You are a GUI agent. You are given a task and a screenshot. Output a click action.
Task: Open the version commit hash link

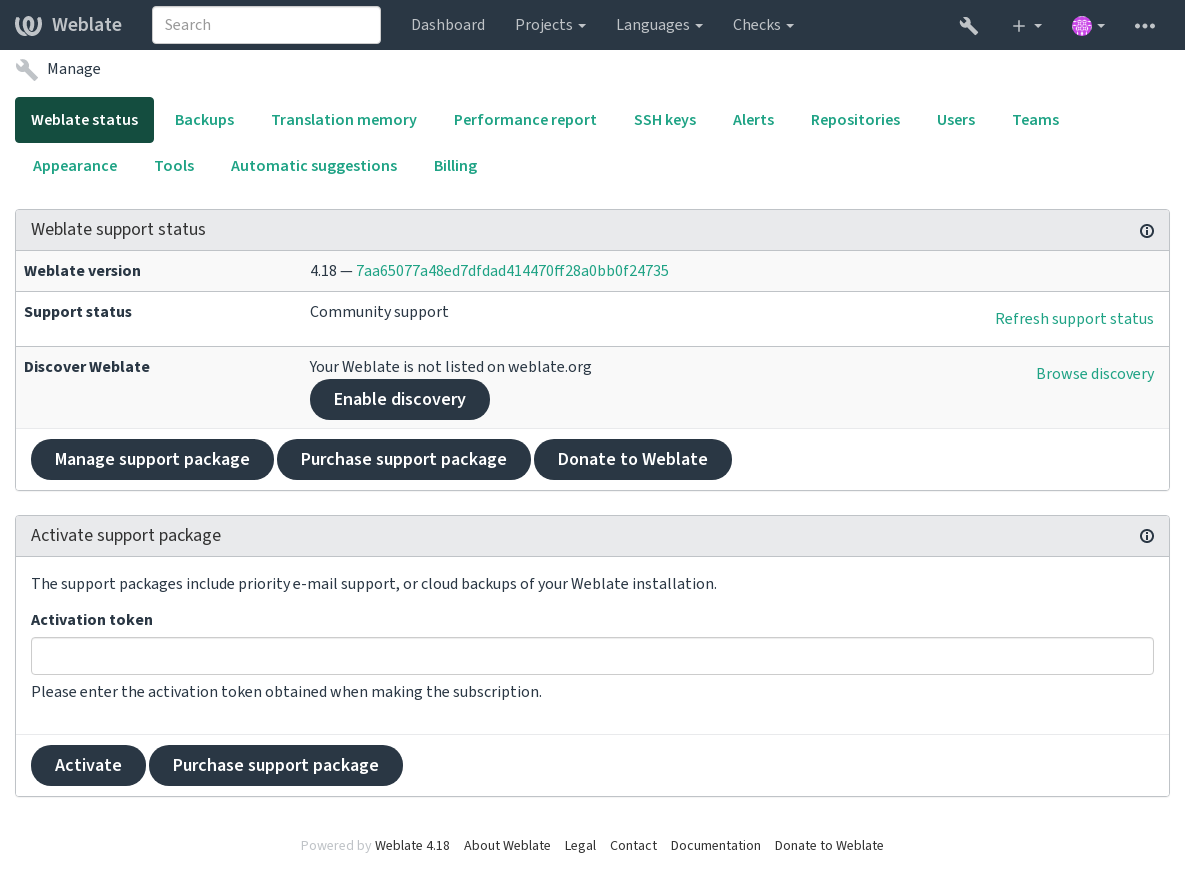(512, 271)
